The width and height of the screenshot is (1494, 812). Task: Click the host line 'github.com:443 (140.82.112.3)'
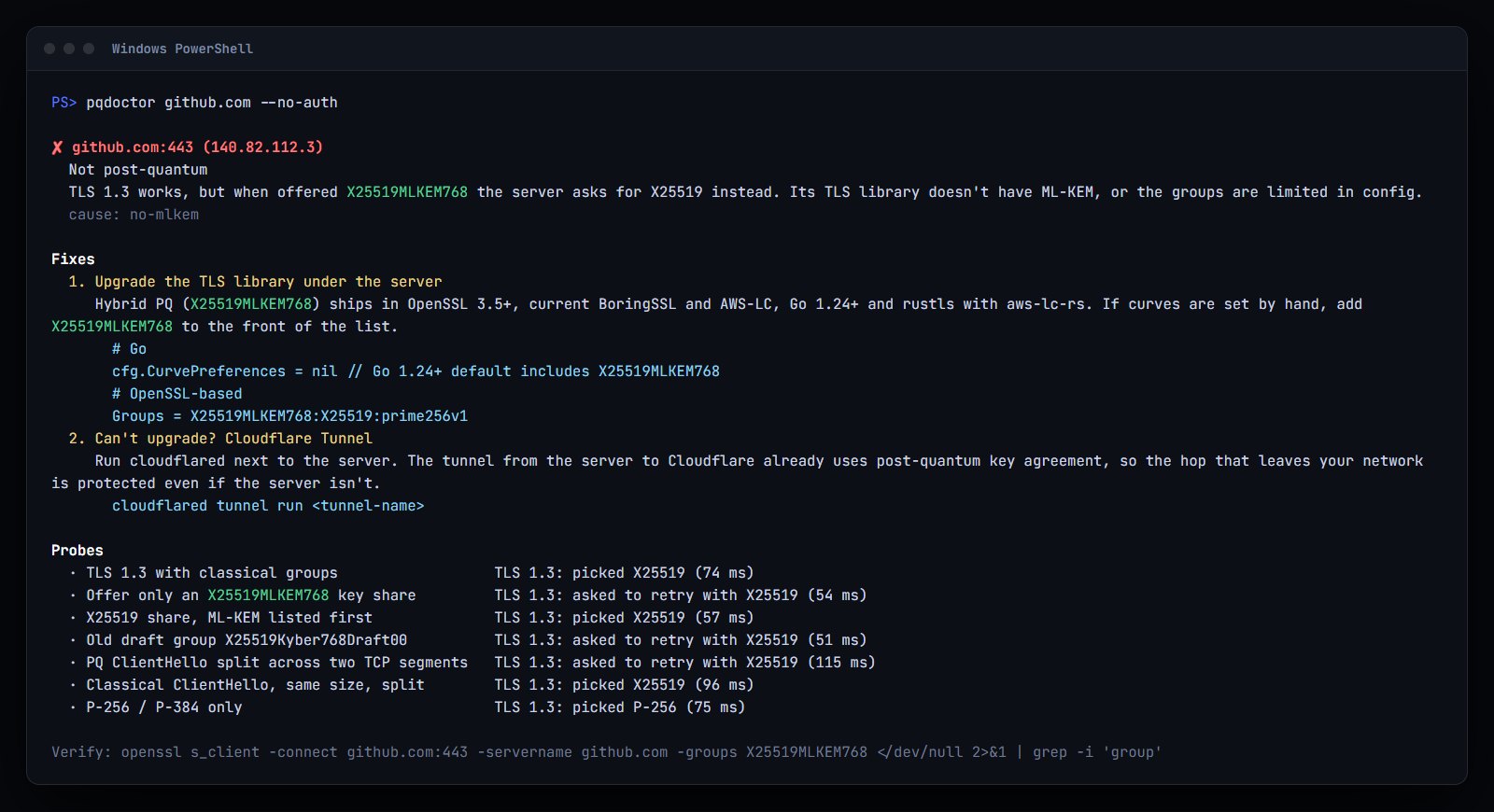198,147
